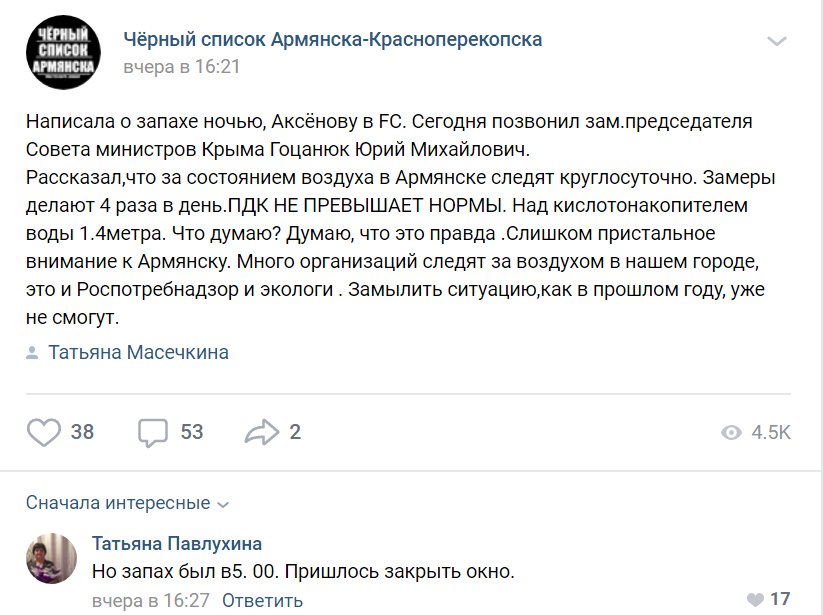823x615 pixels.
Task: Open commenter name Татьяна Павлухина
Action: [177, 544]
